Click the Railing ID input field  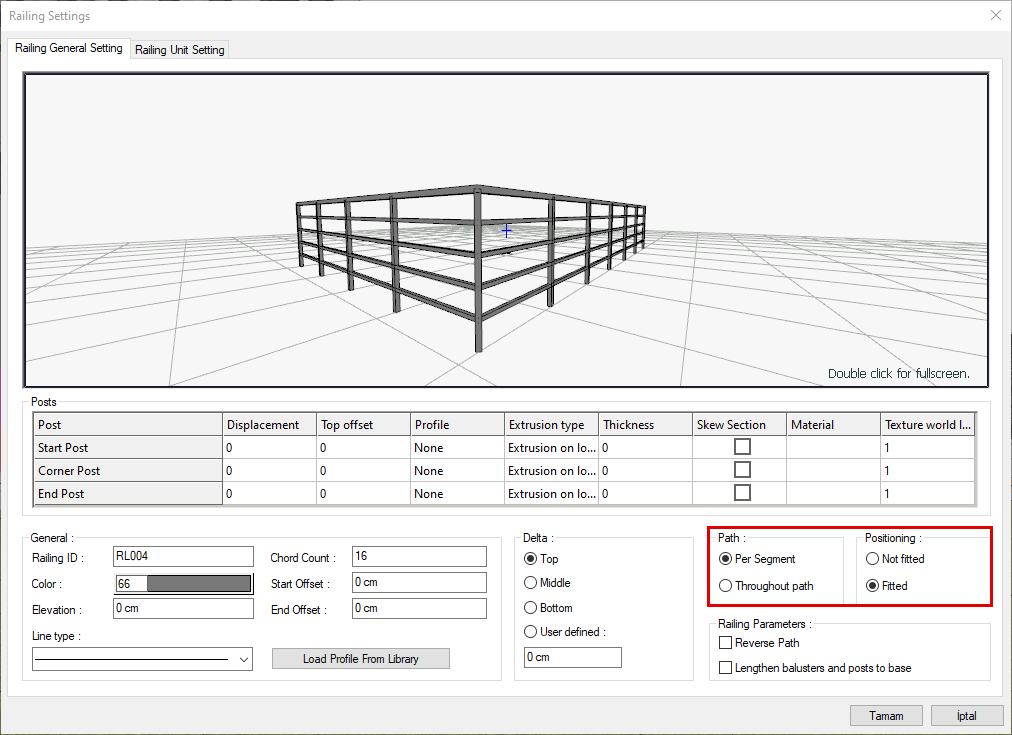coord(184,557)
